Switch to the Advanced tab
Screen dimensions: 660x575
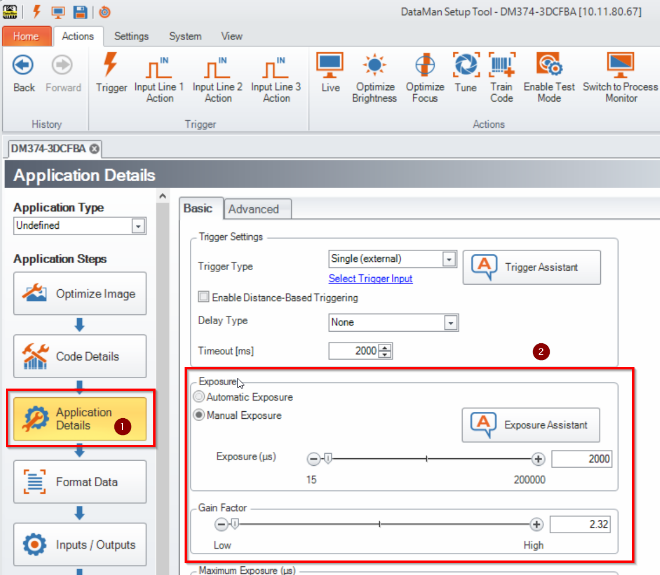click(x=254, y=209)
